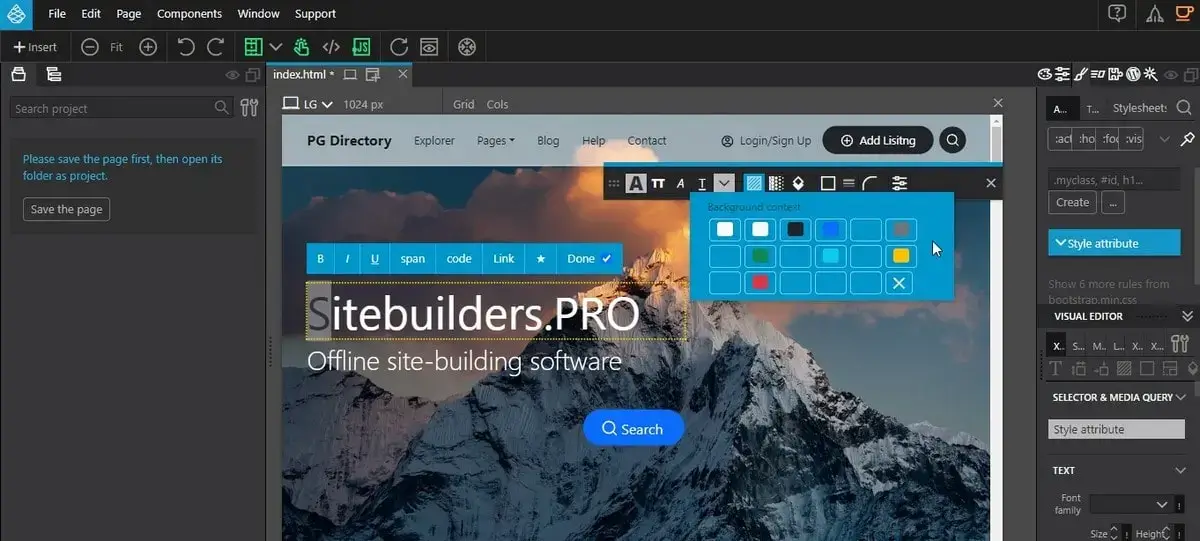Open the LG device size dropdown
1200x541 pixels.
(308, 103)
